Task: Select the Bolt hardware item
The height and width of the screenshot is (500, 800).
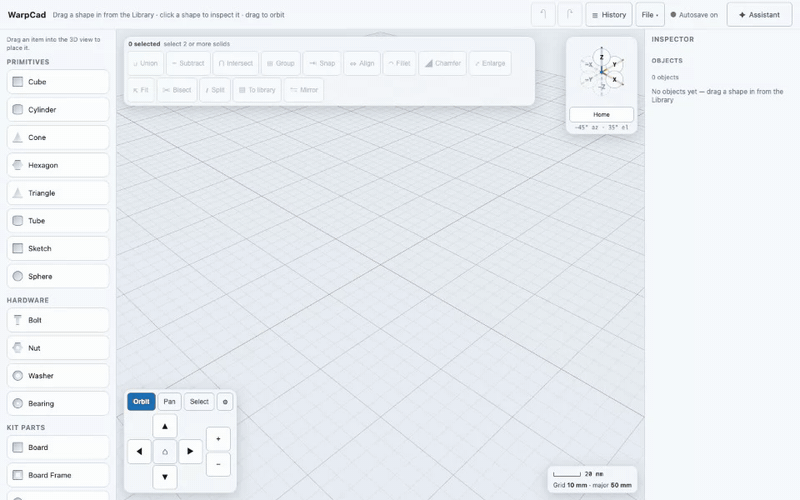Action: [x=58, y=320]
